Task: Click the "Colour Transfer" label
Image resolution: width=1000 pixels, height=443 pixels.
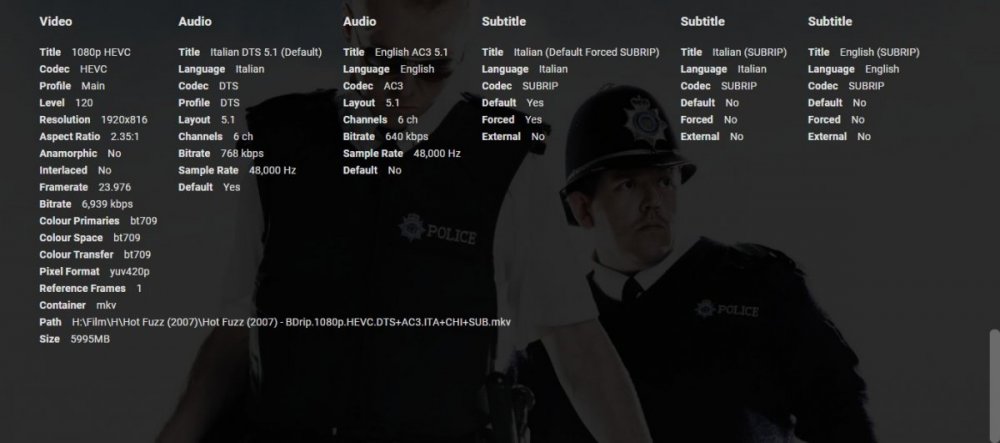Action: (77, 254)
